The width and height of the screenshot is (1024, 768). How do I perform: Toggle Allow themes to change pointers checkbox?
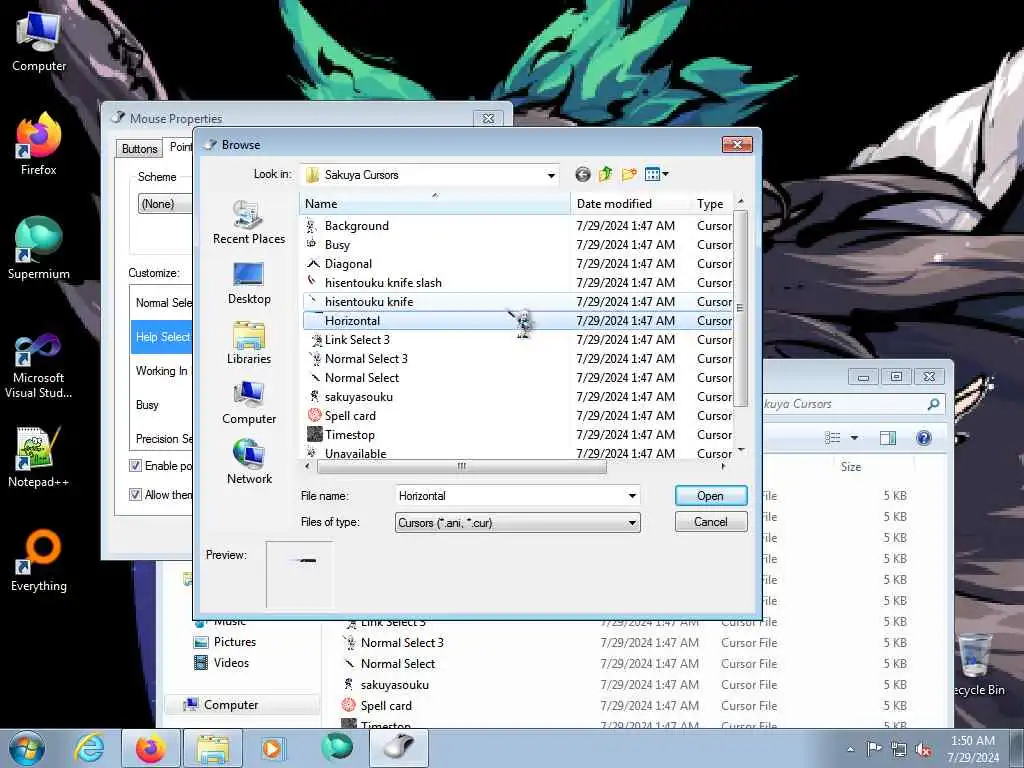(x=135, y=494)
